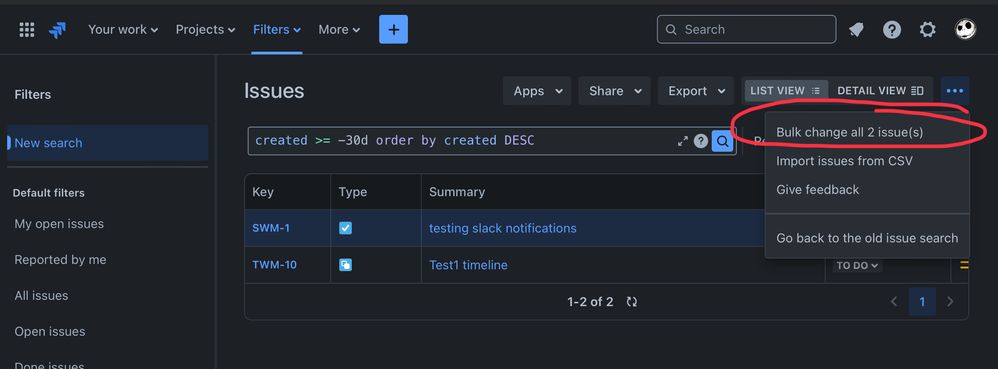
Task: Refresh the results with reload icon
Action: tap(631, 302)
